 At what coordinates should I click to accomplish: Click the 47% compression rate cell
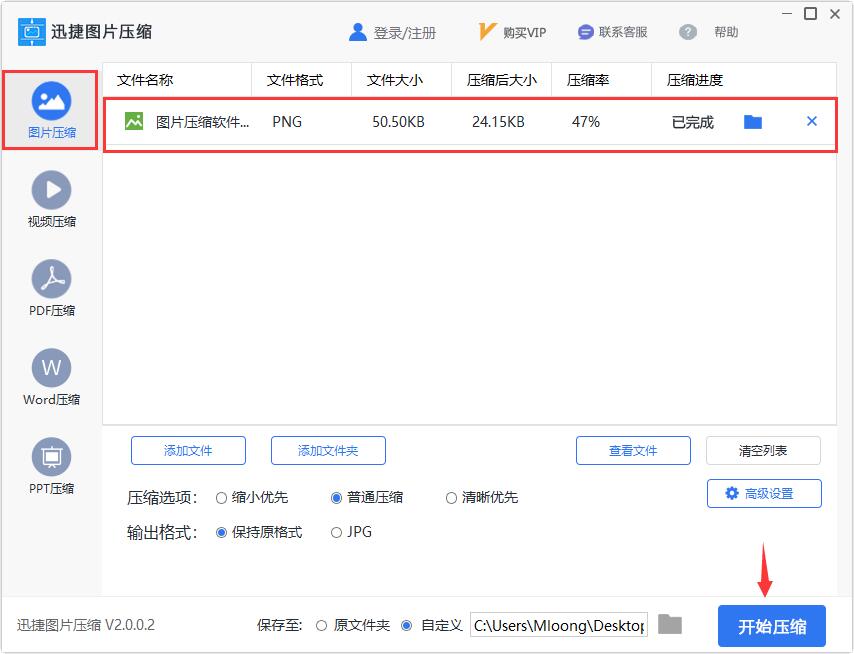tap(586, 122)
